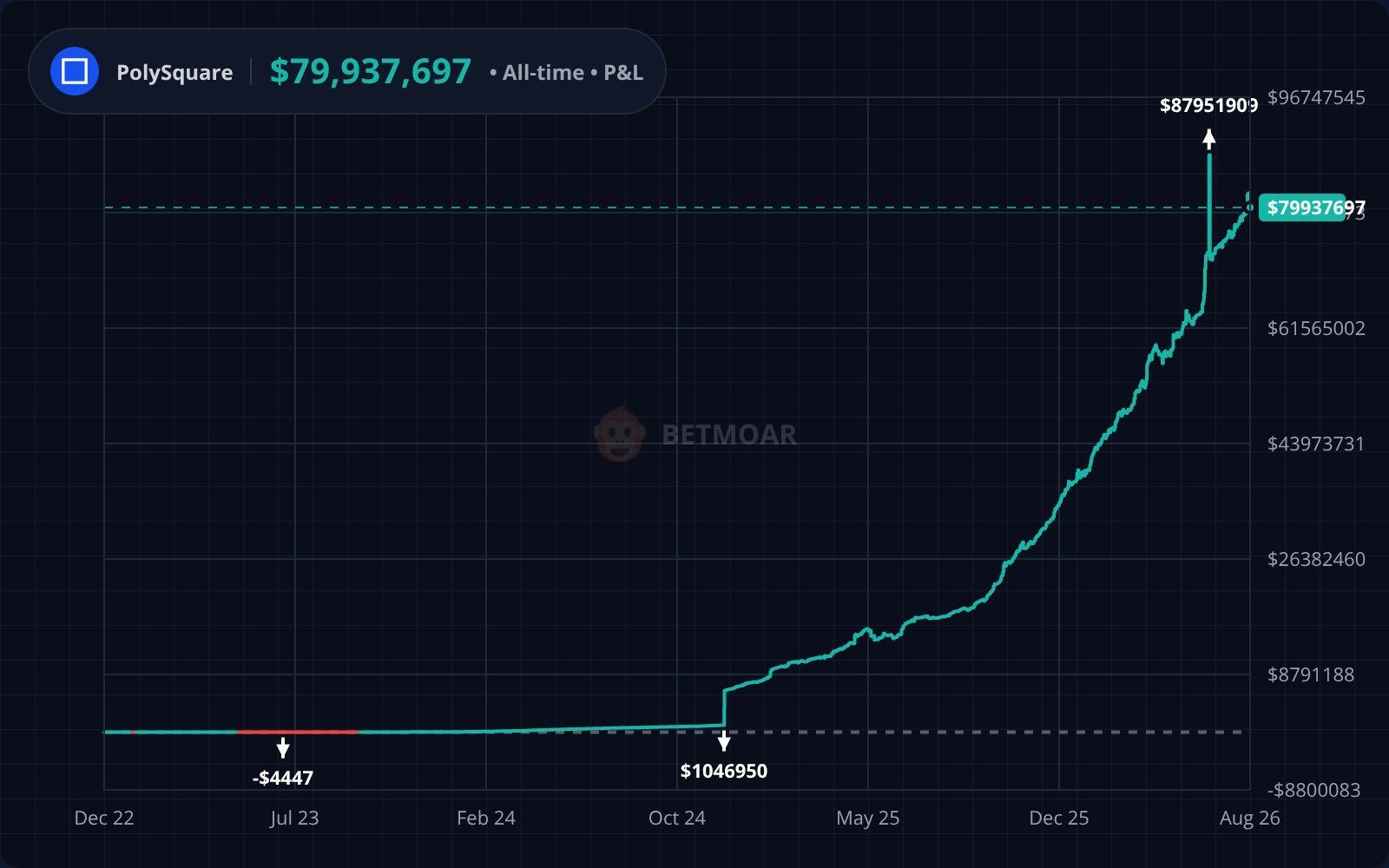Image resolution: width=1389 pixels, height=868 pixels.
Task: Select the Feb 24 date on the x-axis
Action: 486,818
